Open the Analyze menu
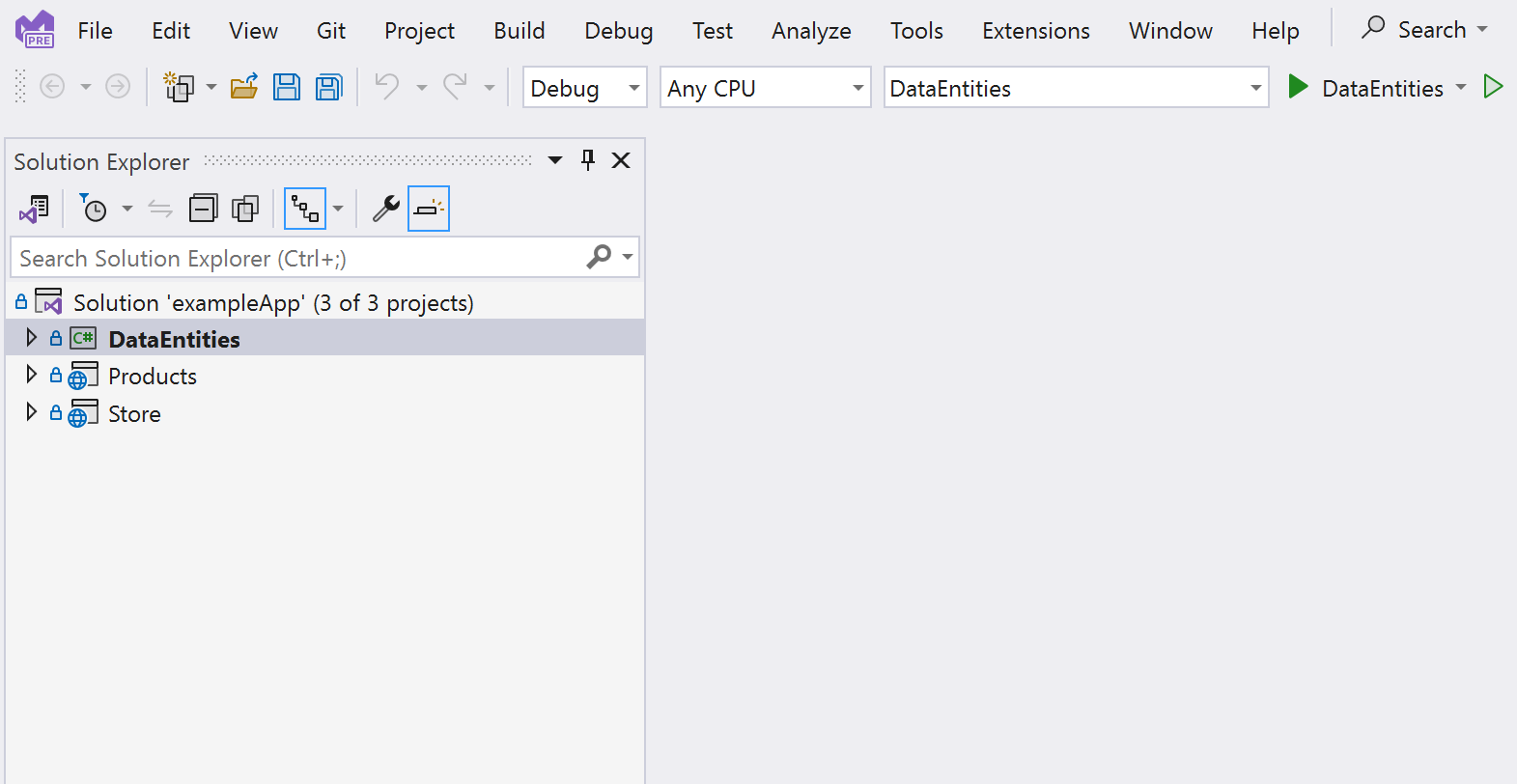This screenshot has height=784, width=1517. point(811,31)
